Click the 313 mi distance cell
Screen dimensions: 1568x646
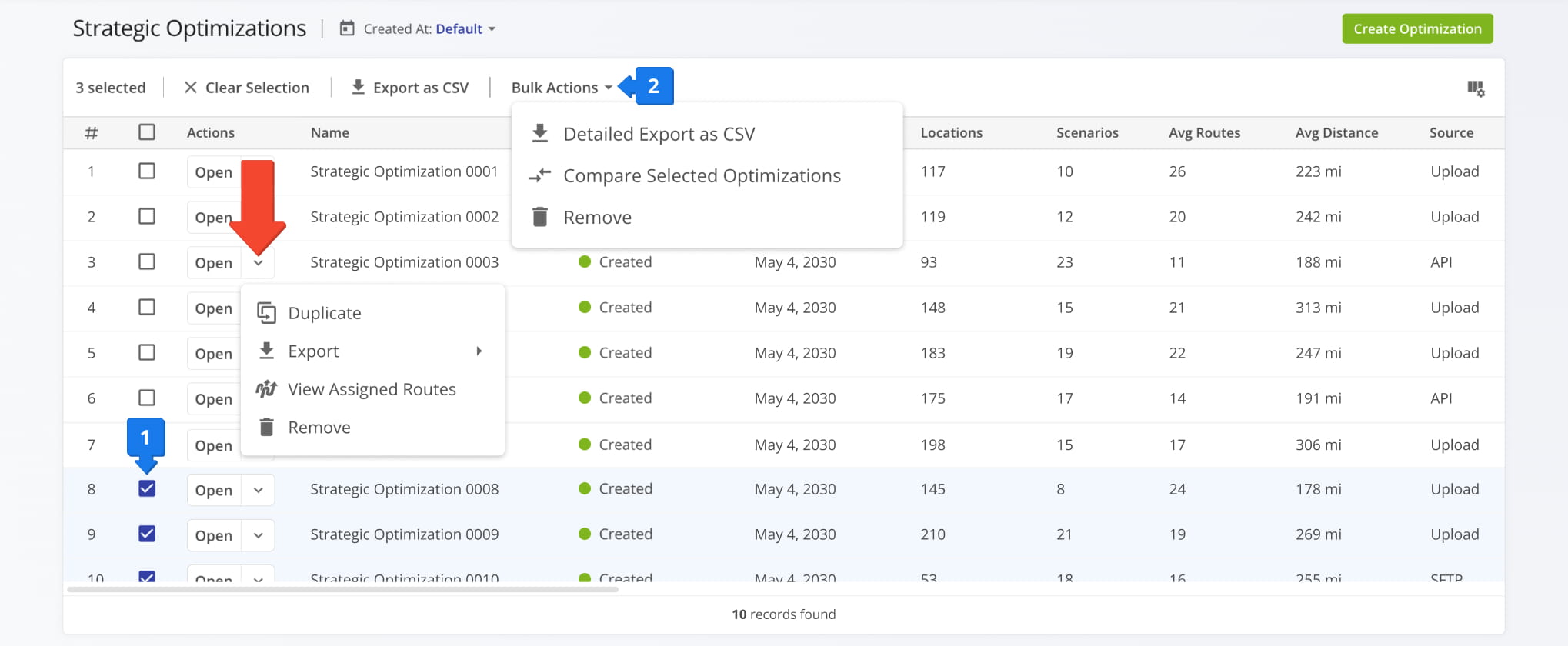click(1318, 308)
